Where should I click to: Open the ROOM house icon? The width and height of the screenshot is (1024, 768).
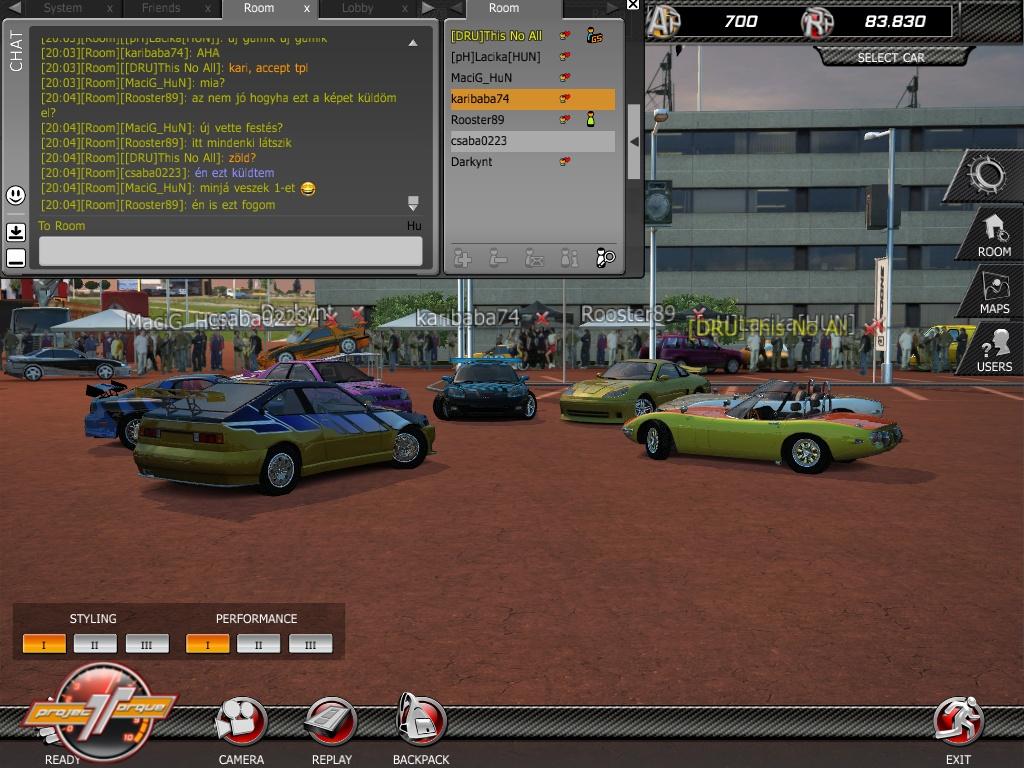coord(995,234)
